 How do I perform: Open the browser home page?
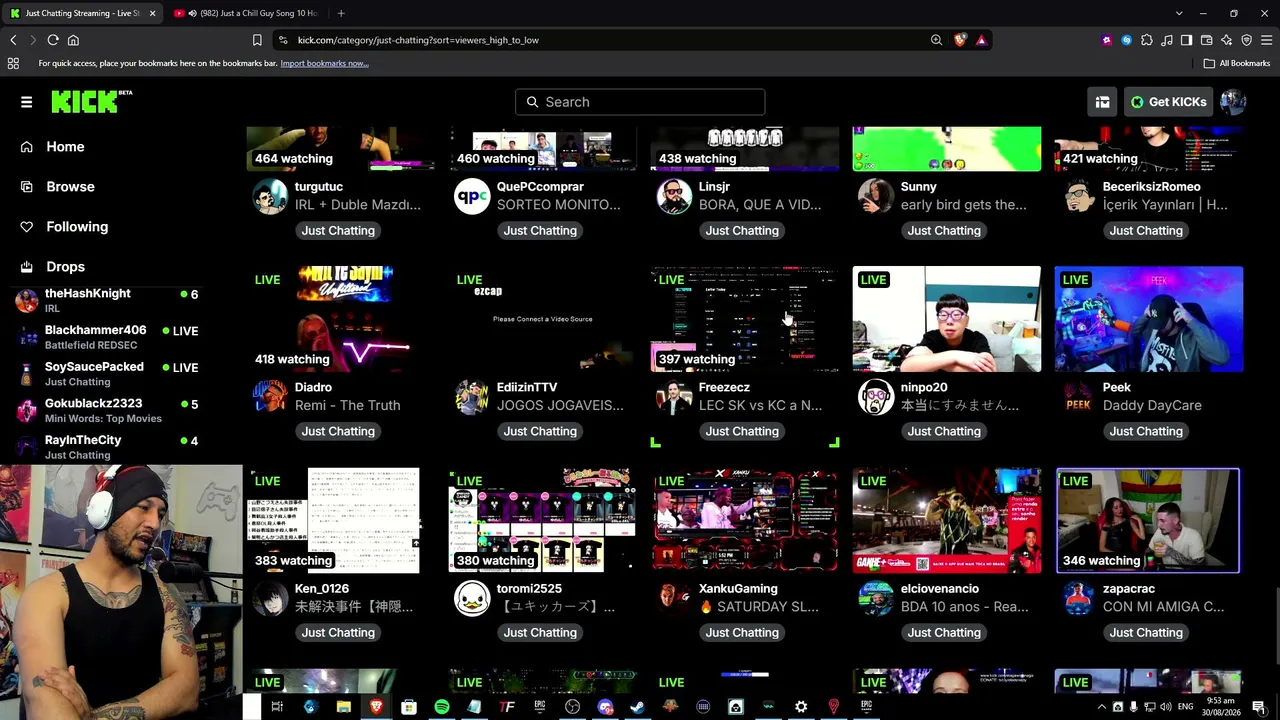[73, 40]
